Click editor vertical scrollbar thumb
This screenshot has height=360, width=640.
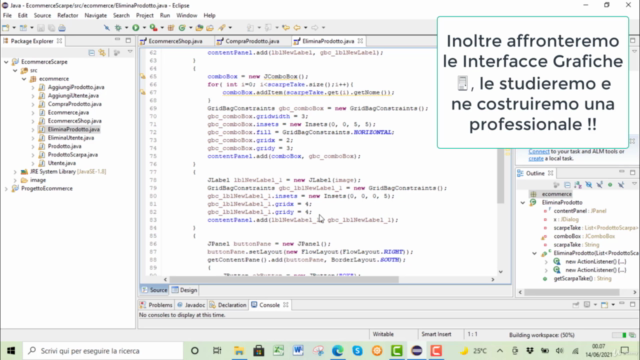click(501, 176)
